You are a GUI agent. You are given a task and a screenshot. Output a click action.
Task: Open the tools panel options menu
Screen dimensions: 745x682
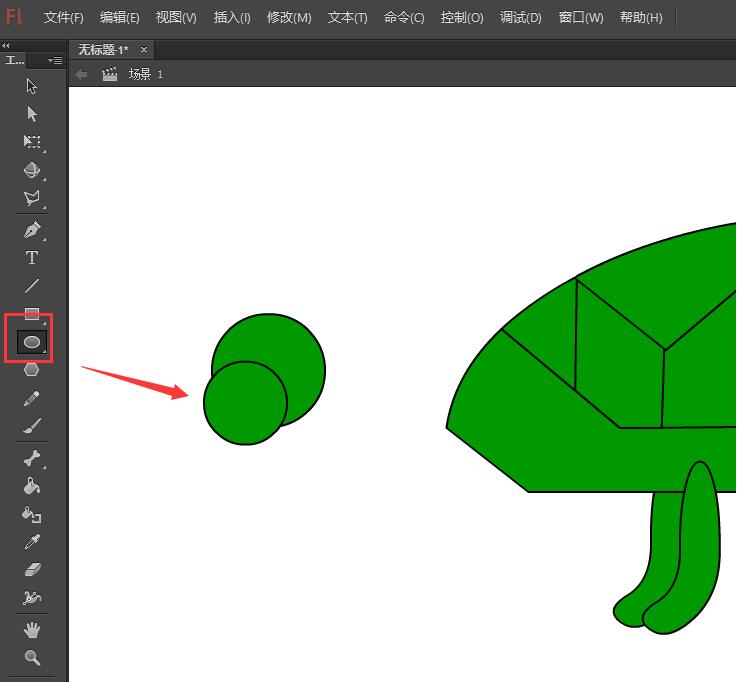click(x=55, y=61)
